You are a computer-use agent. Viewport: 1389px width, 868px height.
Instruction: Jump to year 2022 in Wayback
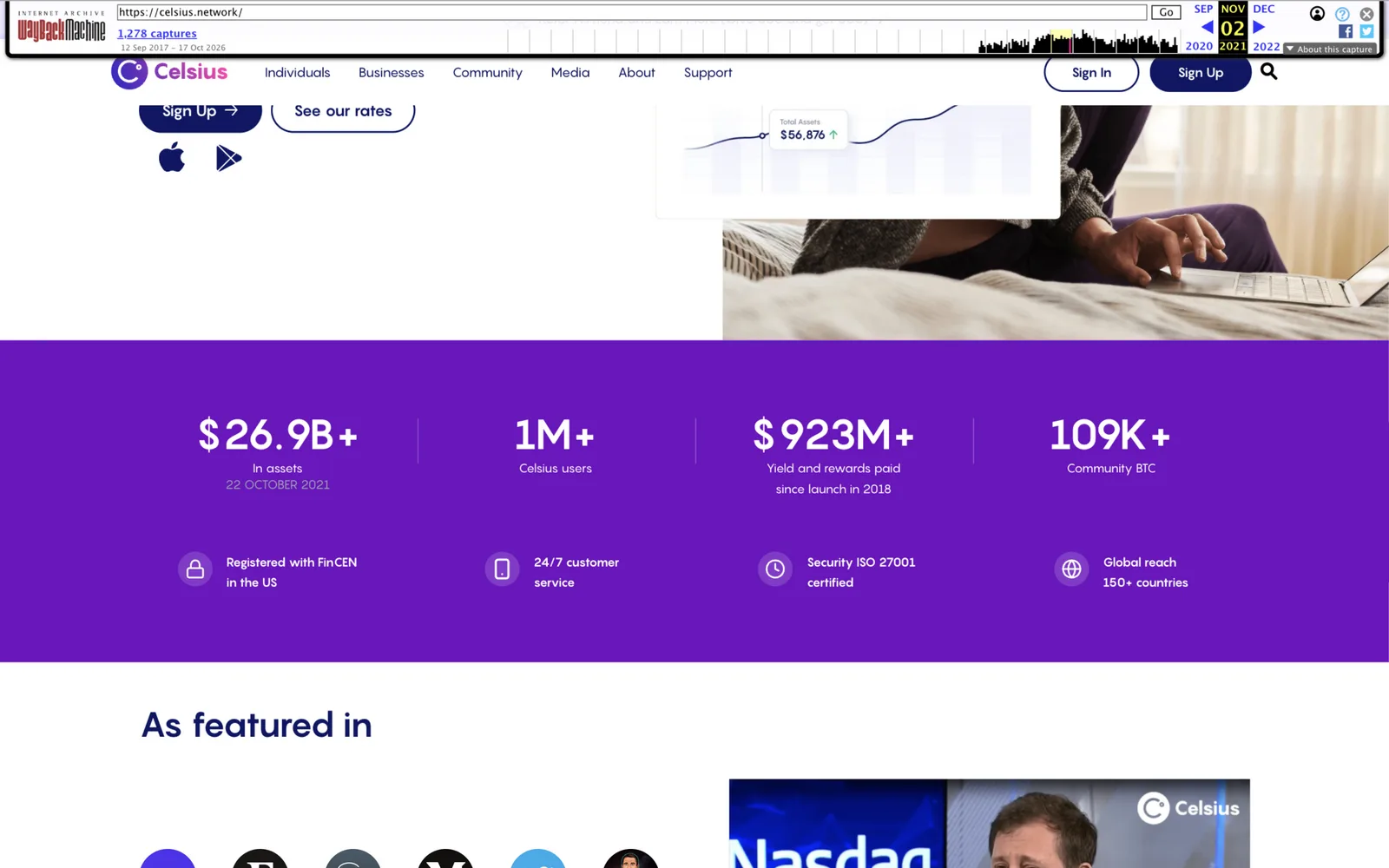[1266, 46]
